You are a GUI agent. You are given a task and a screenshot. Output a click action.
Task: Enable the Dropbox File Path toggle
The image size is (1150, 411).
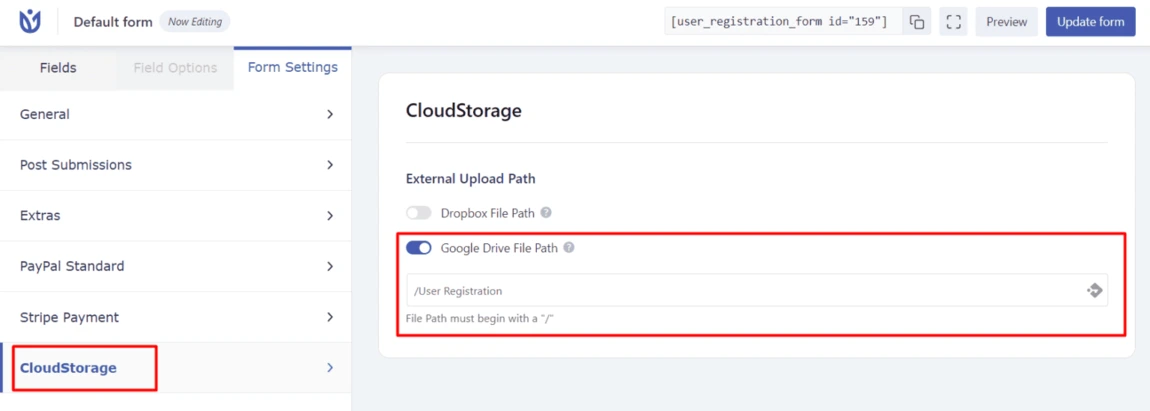tap(419, 213)
